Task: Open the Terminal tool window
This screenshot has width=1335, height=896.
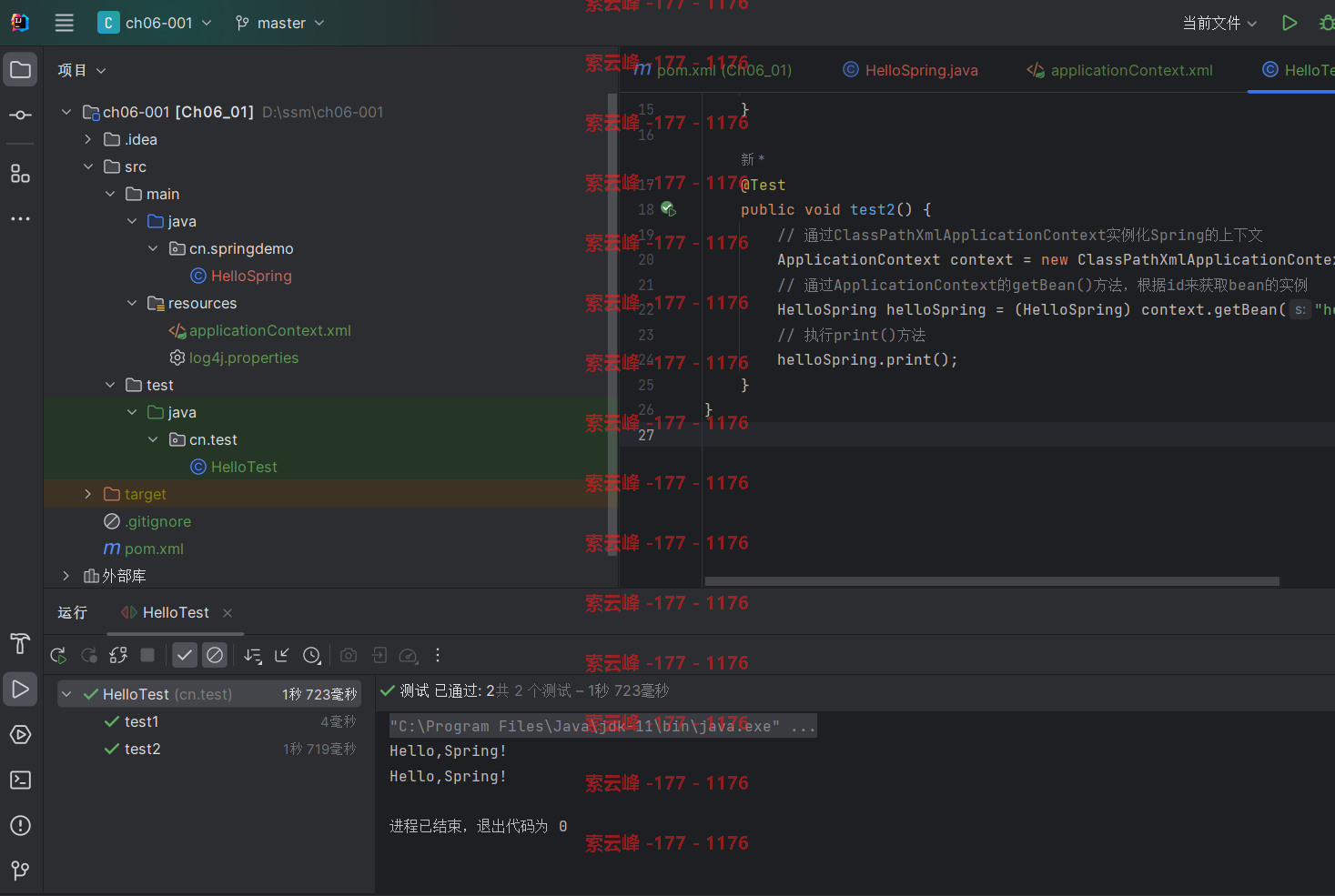Action: pyautogui.click(x=20, y=780)
